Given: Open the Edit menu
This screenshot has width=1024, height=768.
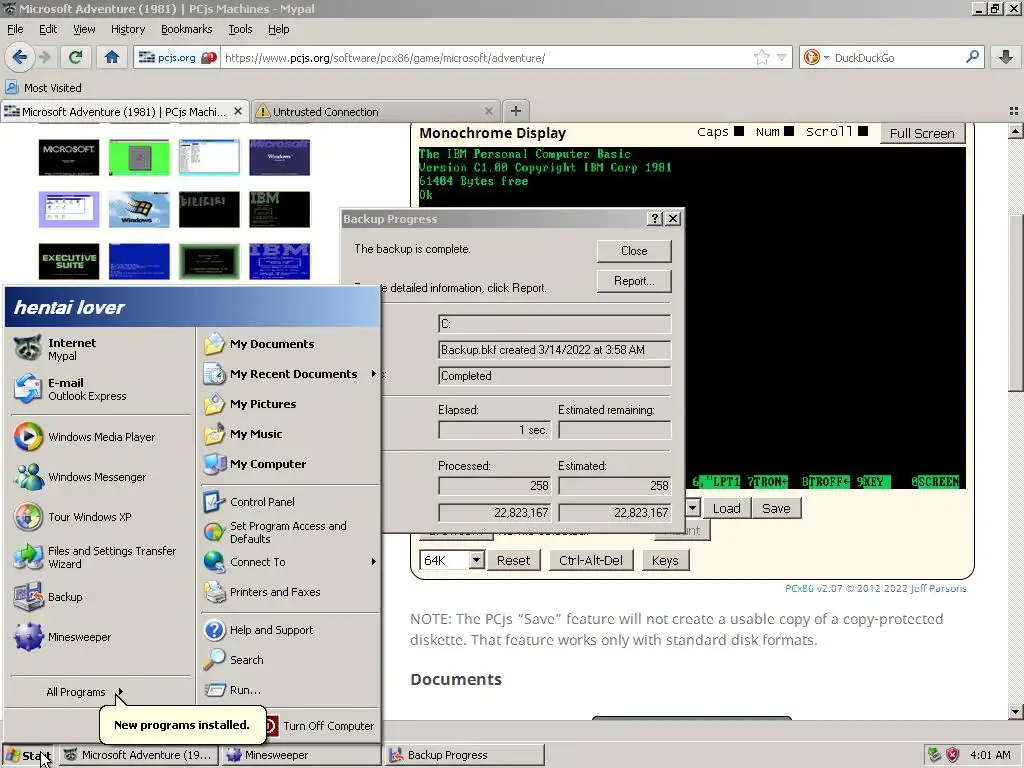Looking at the screenshot, I should (48, 29).
